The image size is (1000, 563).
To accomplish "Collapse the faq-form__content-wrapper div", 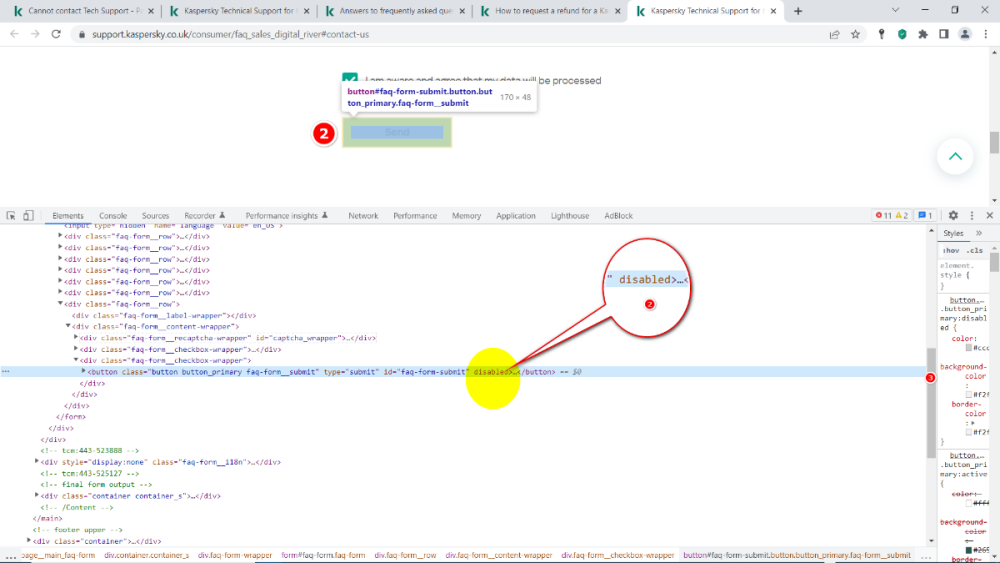I will pos(68,326).
